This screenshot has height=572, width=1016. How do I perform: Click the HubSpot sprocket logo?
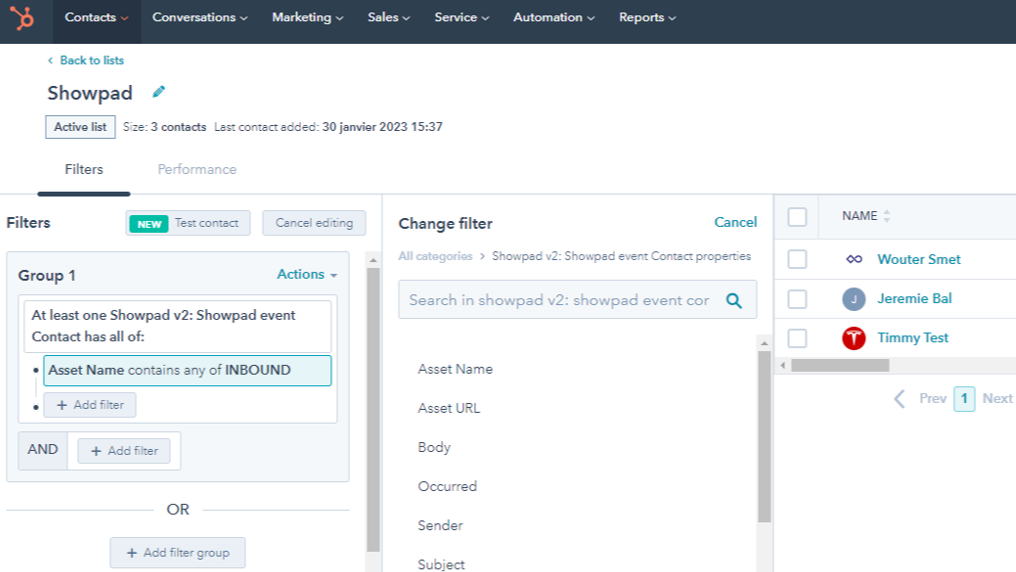(x=22, y=17)
